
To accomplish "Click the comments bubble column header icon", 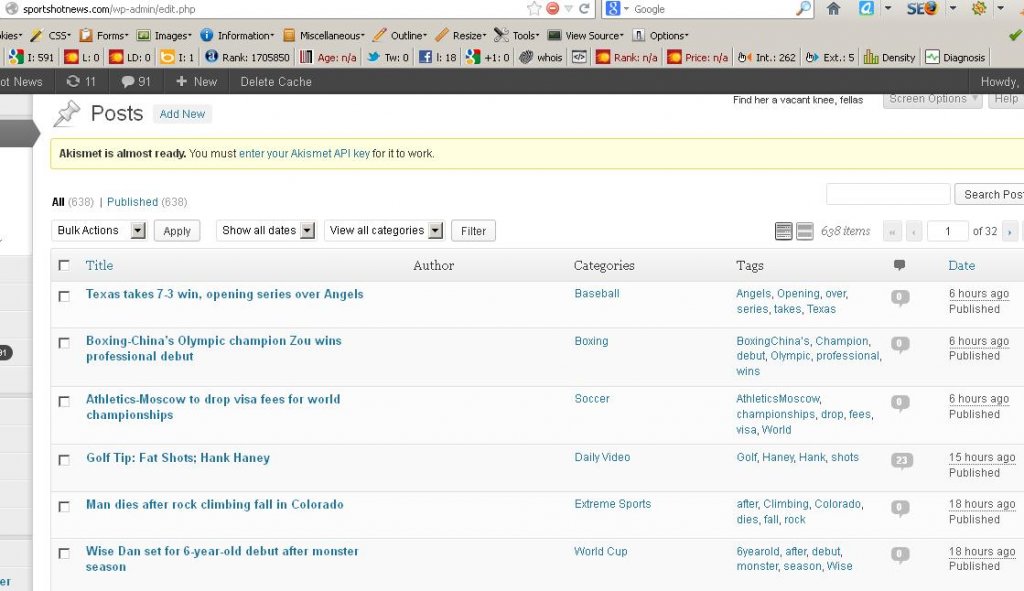I will [899, 265].
